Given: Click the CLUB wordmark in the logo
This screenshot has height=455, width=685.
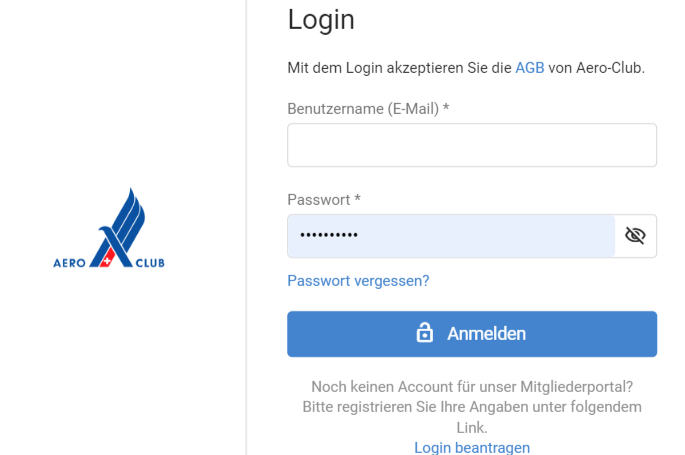Looking at the screenshot, I should pyautogui.click(x=150, y=263).
